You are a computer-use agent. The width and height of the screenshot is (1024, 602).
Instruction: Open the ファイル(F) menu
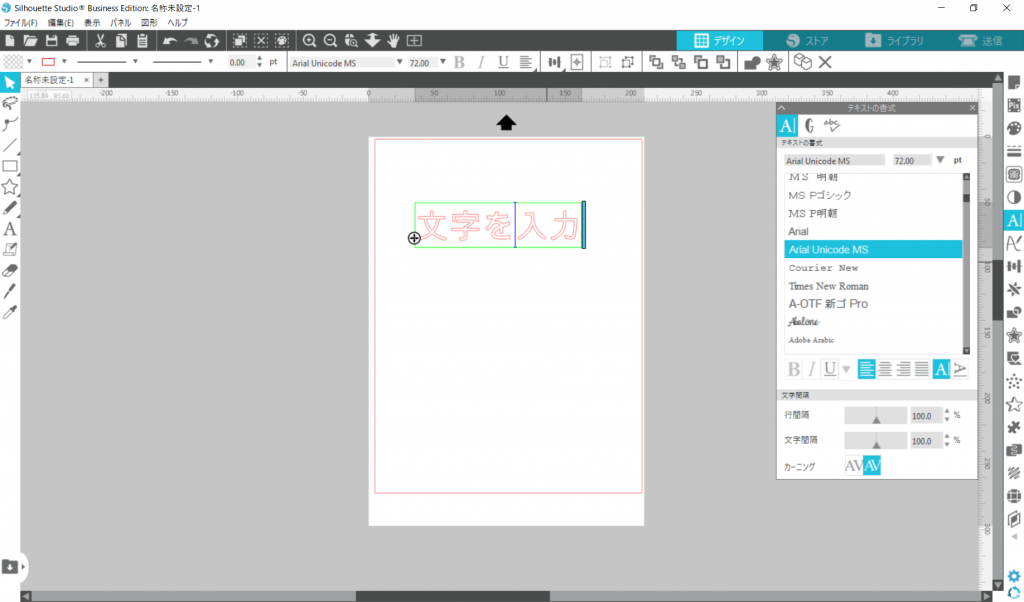(x=21, y=22)
